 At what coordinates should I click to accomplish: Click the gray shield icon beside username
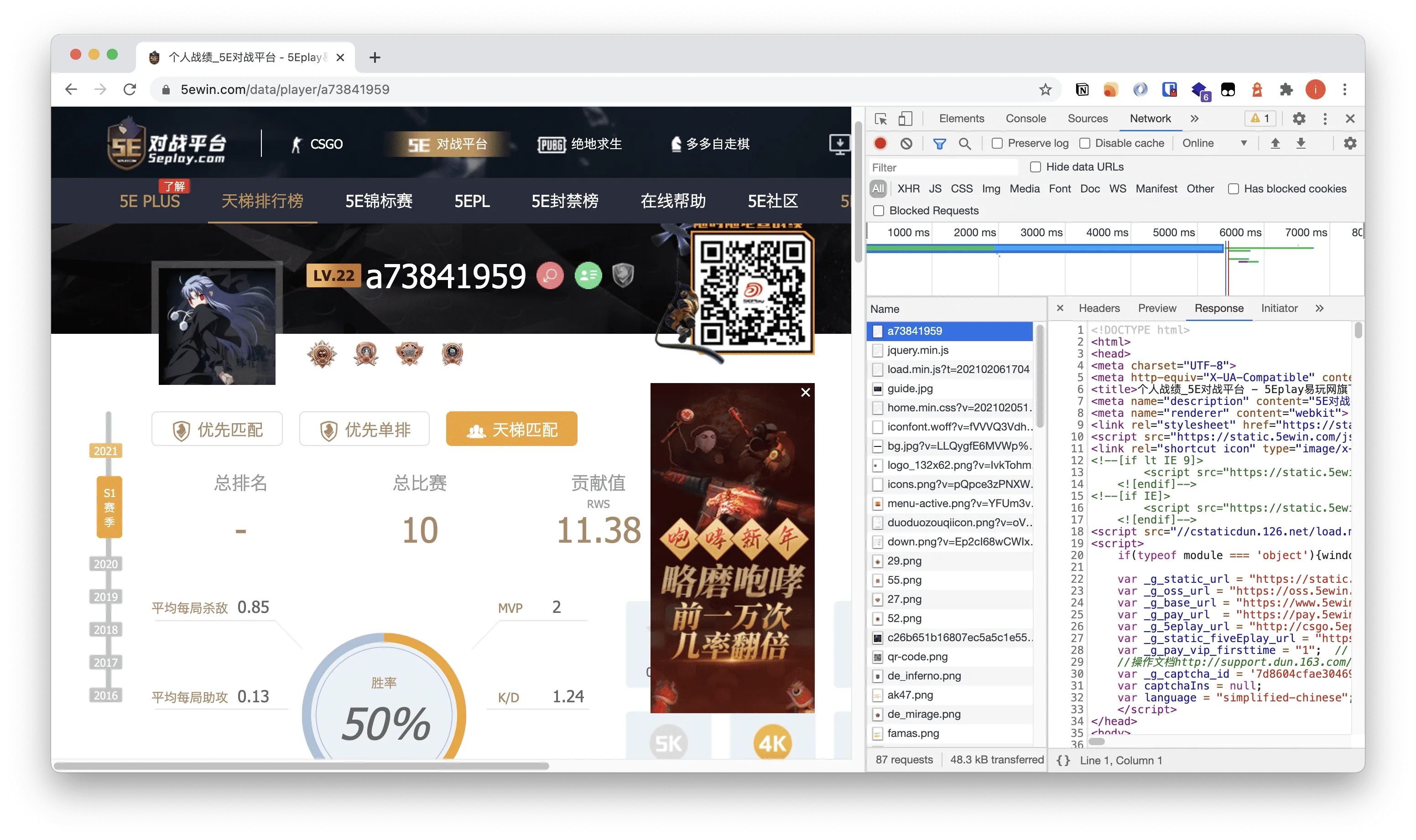pyautogui.click(x=623, y=275)
